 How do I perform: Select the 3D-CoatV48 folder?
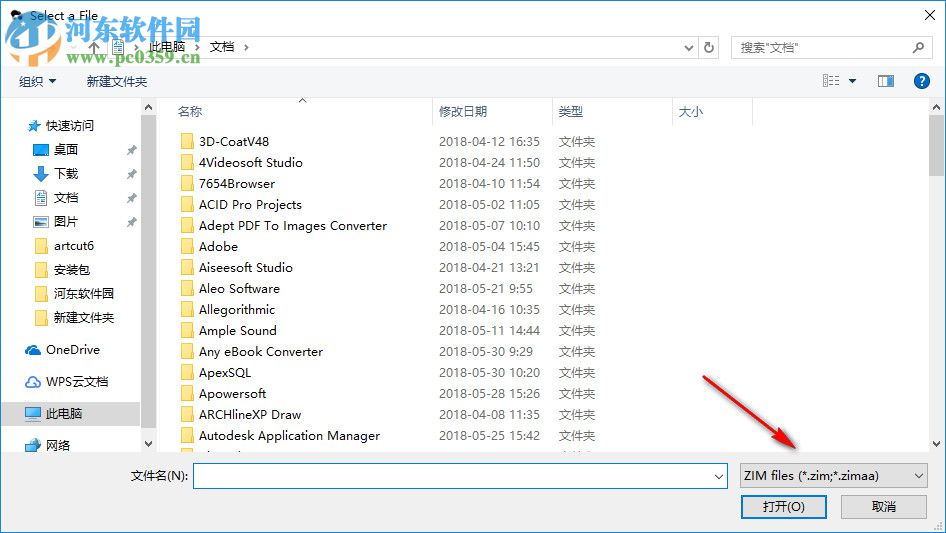pos(234,142)
